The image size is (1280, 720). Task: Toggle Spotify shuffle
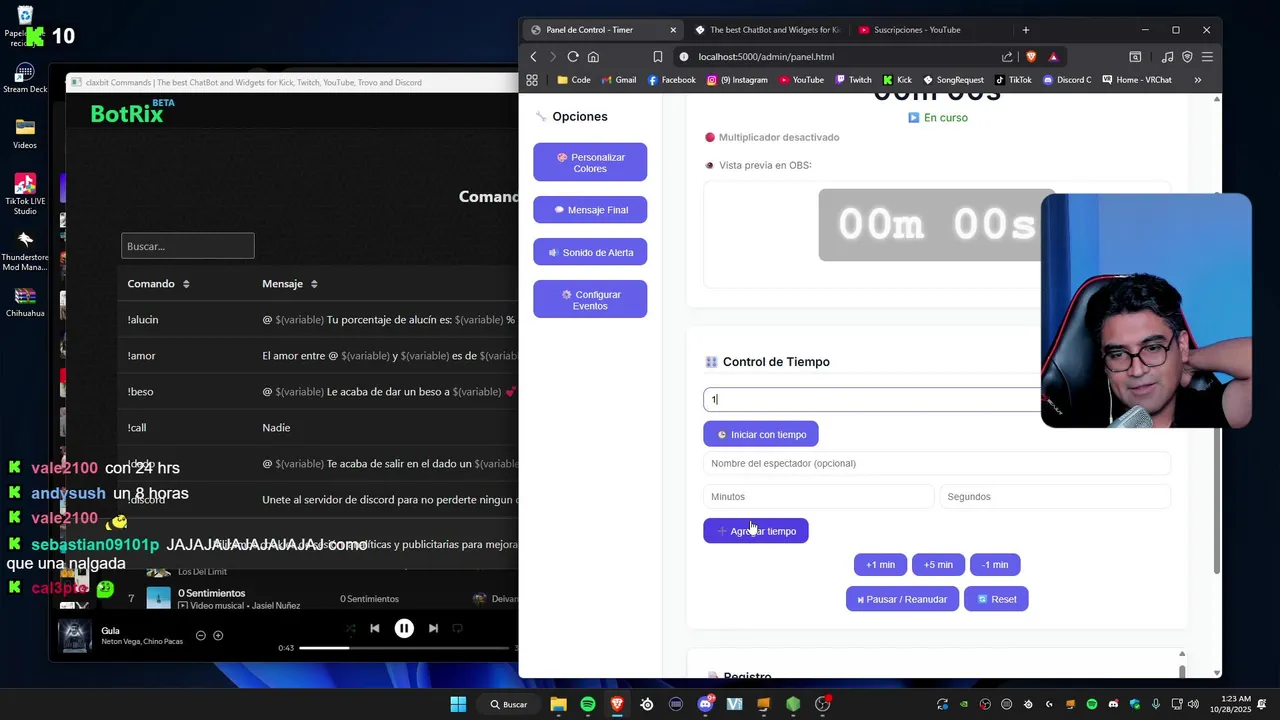(350, 628)
